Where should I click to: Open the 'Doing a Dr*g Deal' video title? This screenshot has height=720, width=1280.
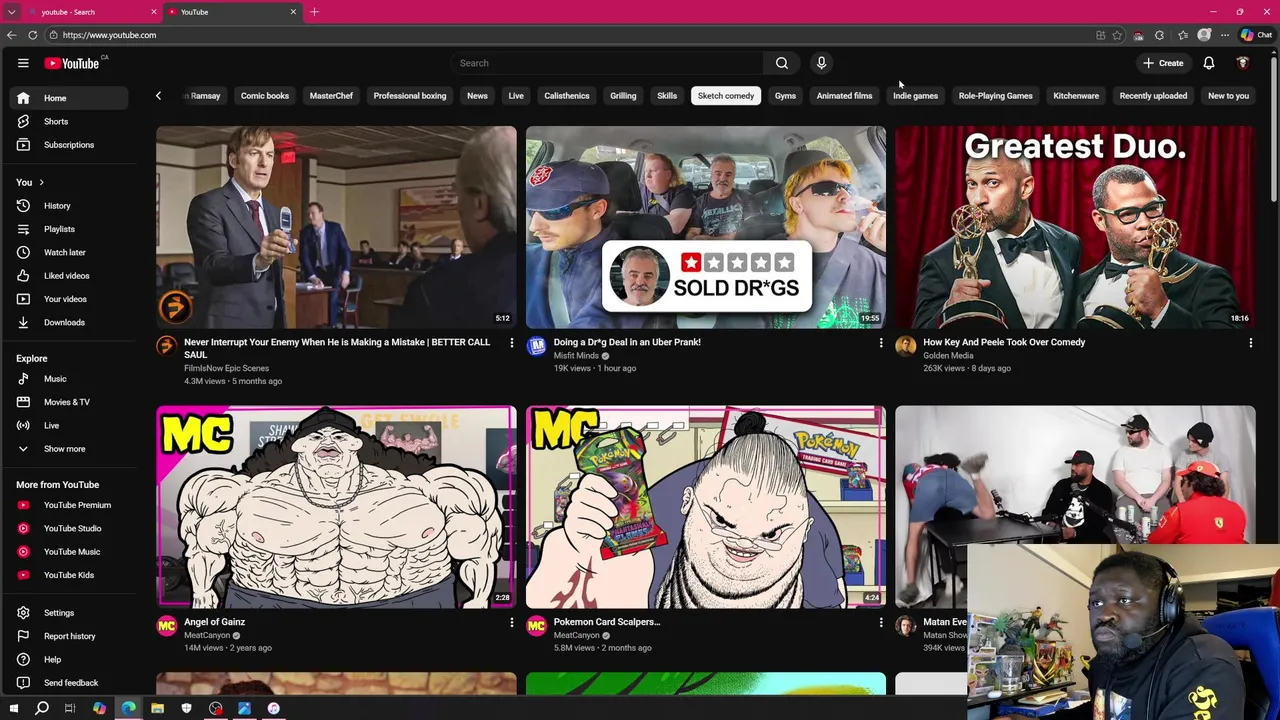627,342
